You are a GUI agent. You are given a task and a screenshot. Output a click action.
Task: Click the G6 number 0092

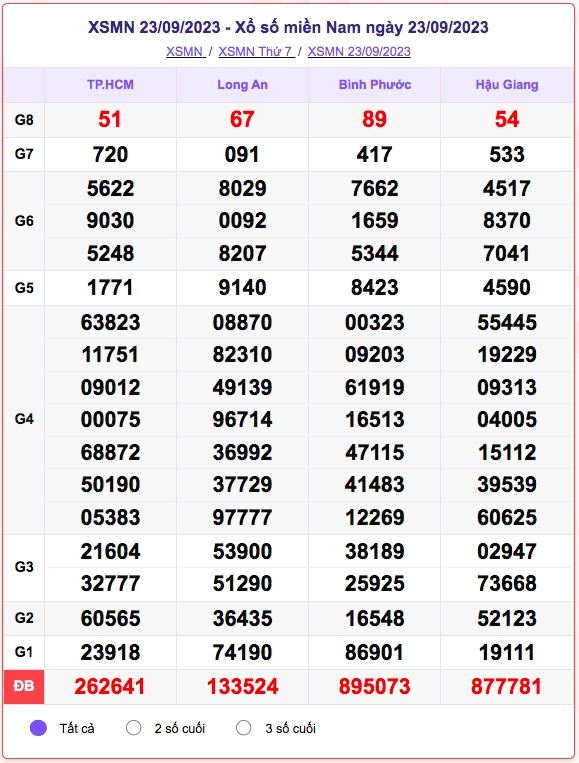tap(242, 221)
